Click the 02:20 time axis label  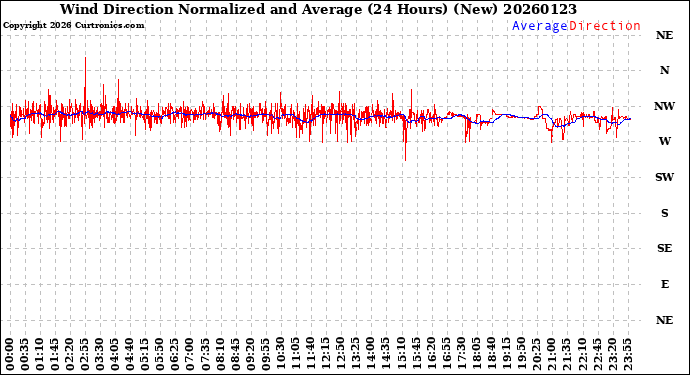coord(70,354)
